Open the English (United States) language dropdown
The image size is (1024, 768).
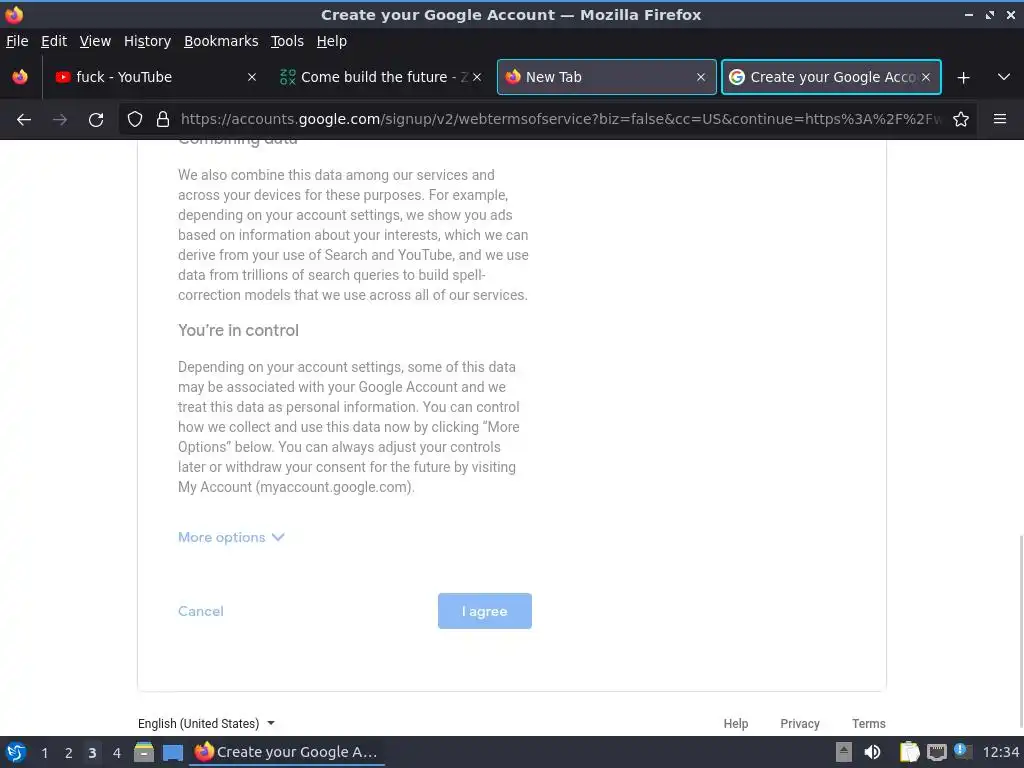point(206,724)
